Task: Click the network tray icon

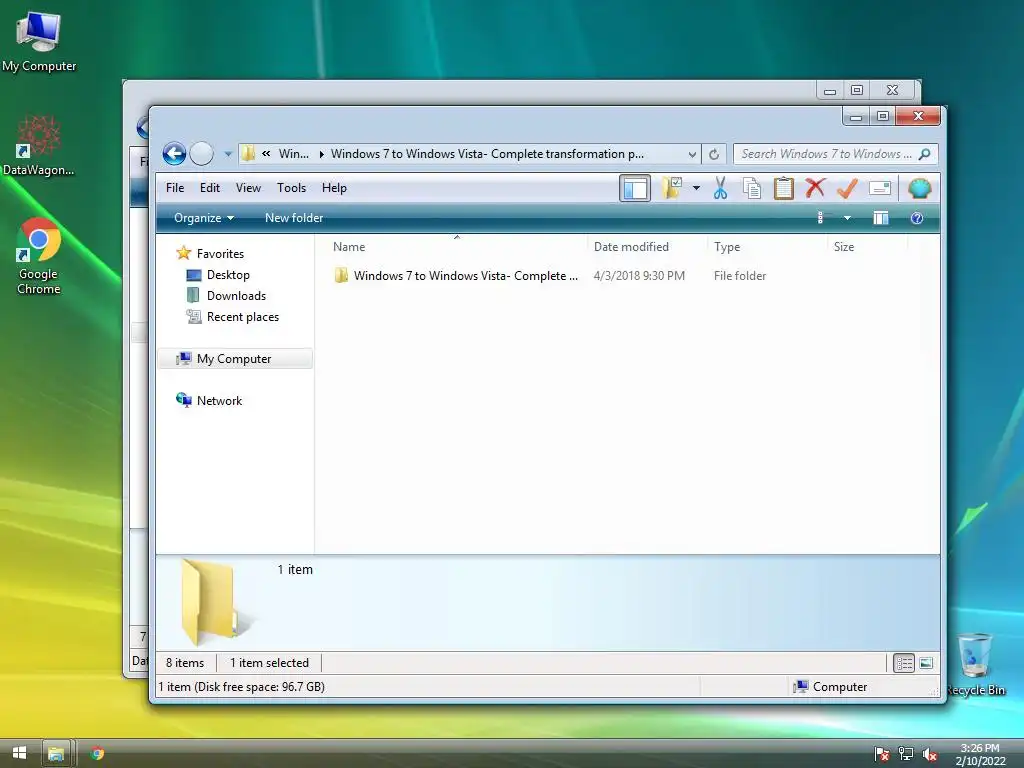Action: pyautogui.click(x=906, y=754)
